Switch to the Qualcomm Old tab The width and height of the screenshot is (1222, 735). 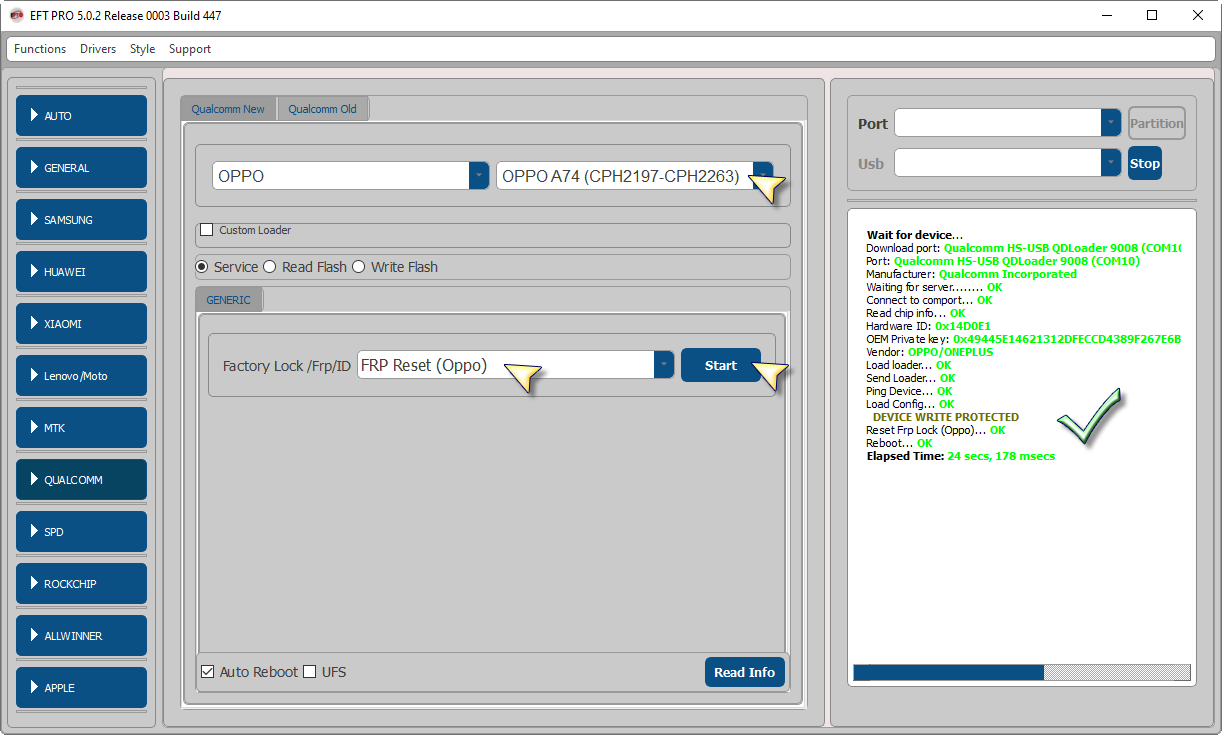click(322, 109)
